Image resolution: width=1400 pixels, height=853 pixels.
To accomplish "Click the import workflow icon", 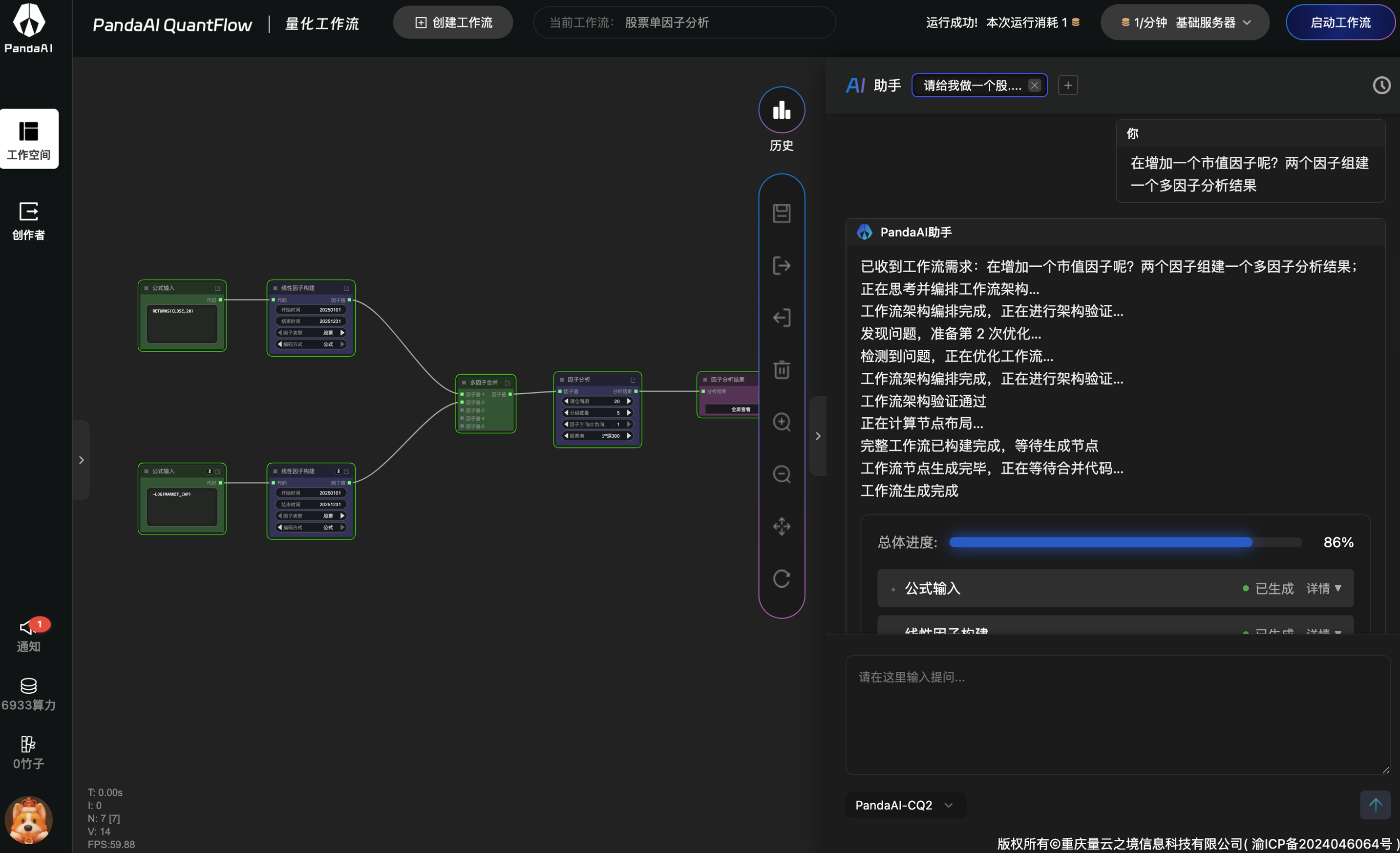I will point(782,318).
